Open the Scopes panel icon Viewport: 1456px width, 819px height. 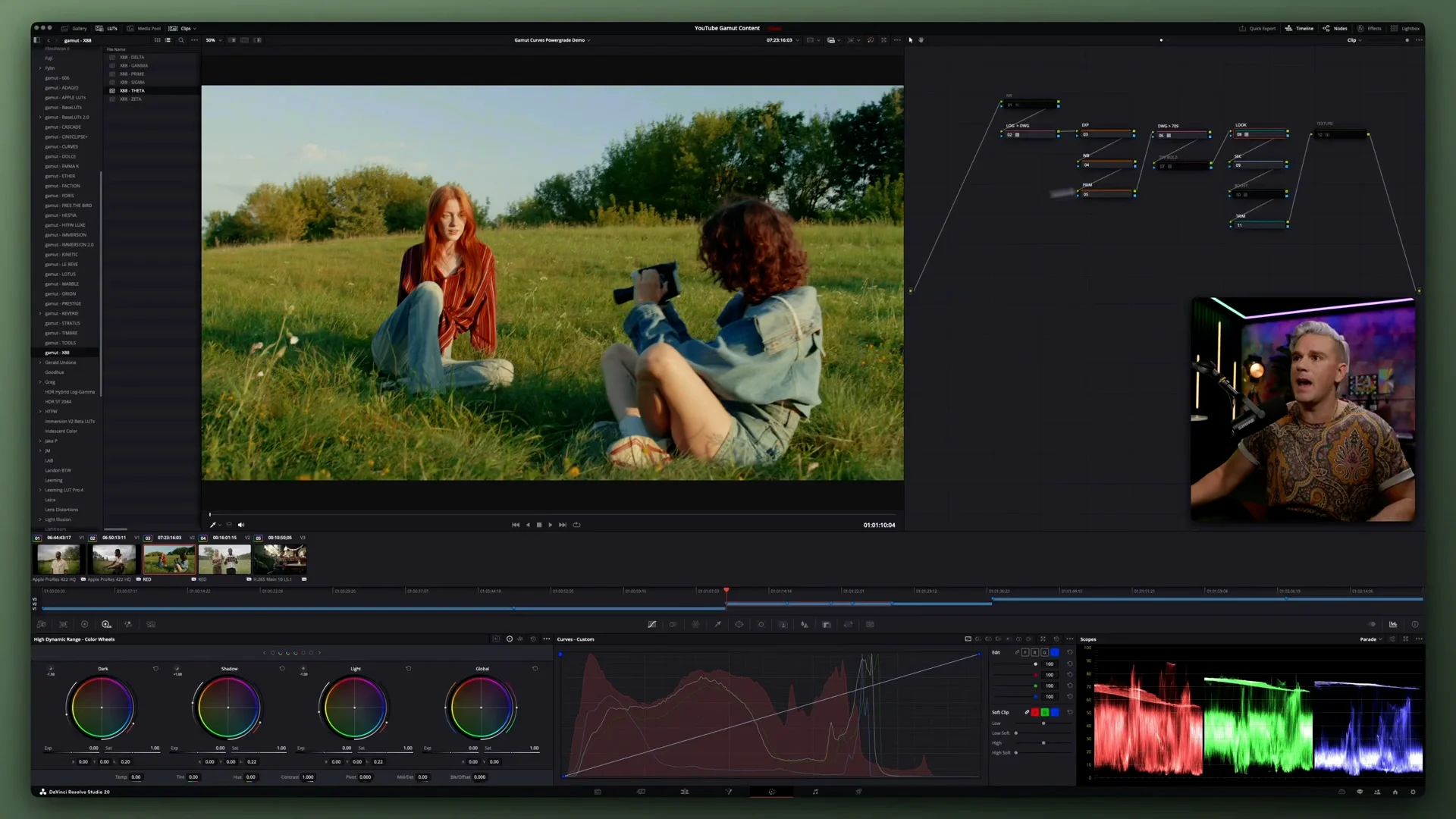pyautogui.click(x=1393, y=624)
